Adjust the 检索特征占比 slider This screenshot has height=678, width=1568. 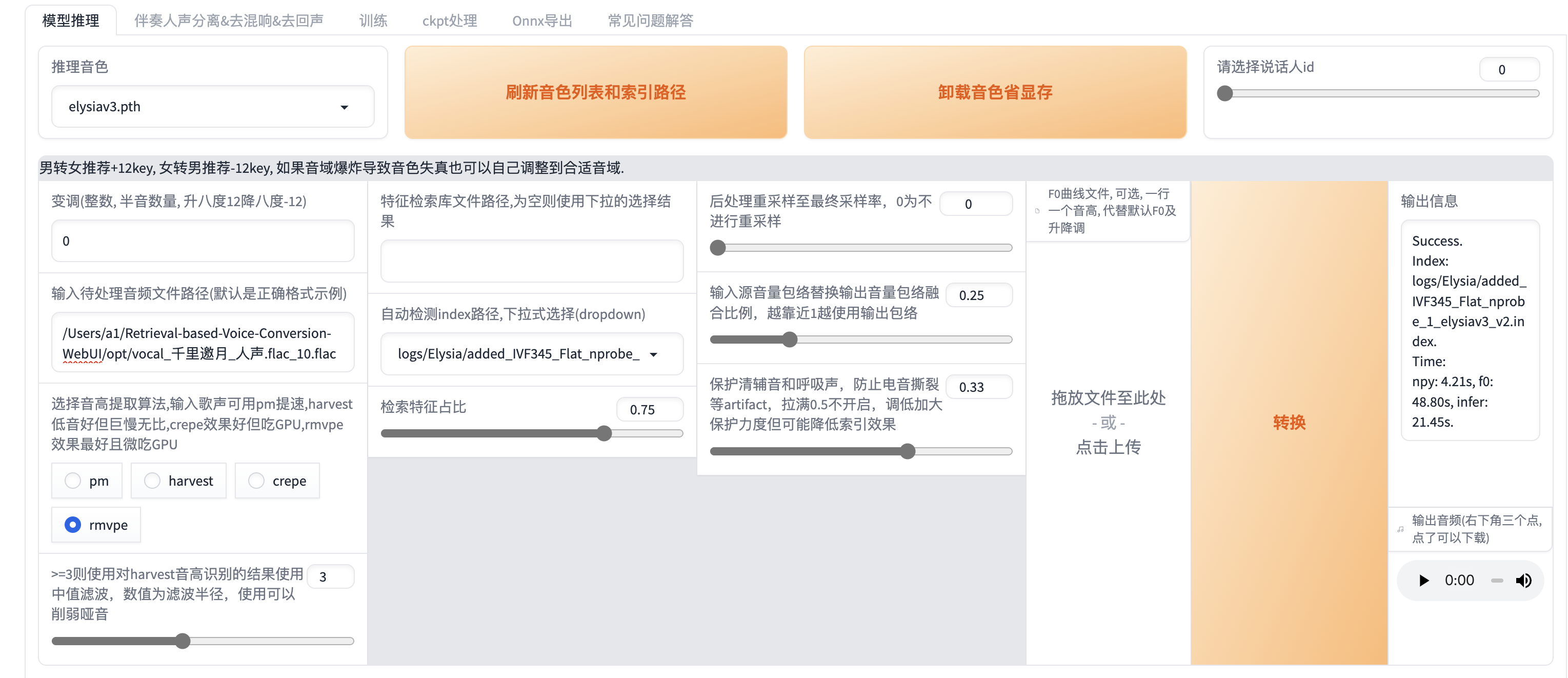coord(603,433)
